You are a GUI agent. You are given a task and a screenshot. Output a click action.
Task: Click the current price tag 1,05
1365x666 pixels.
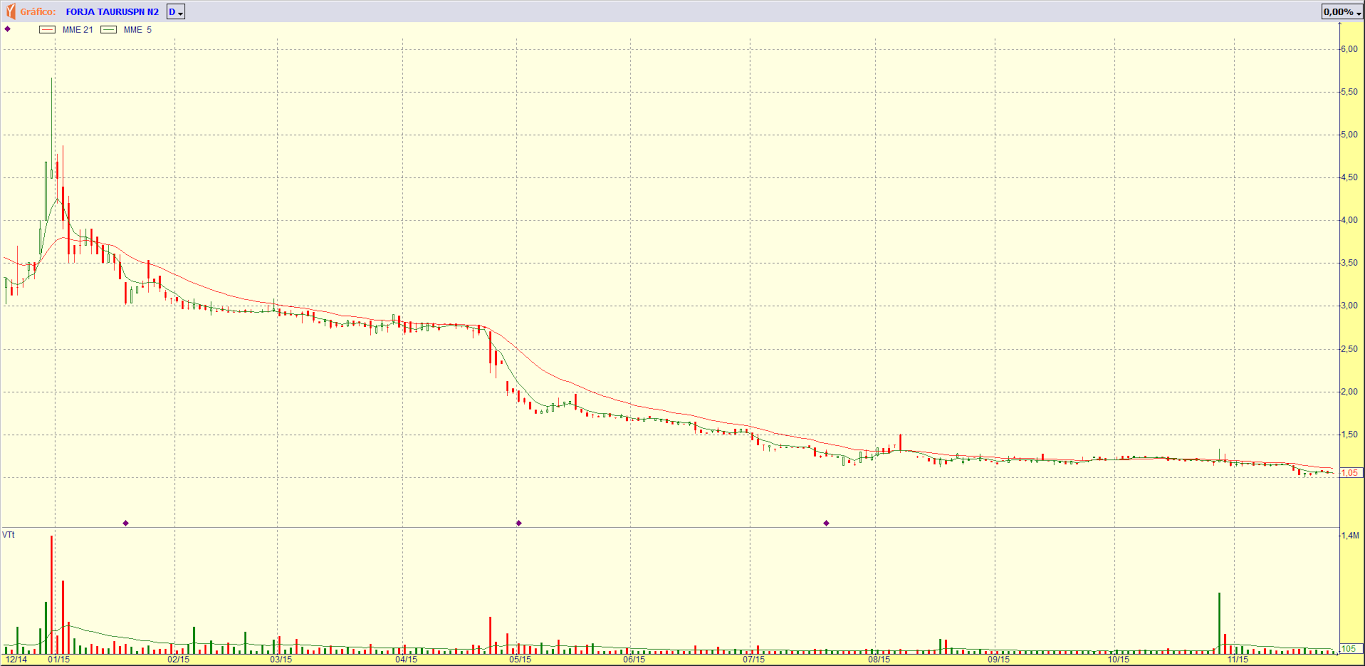[x=1348, y=473]
